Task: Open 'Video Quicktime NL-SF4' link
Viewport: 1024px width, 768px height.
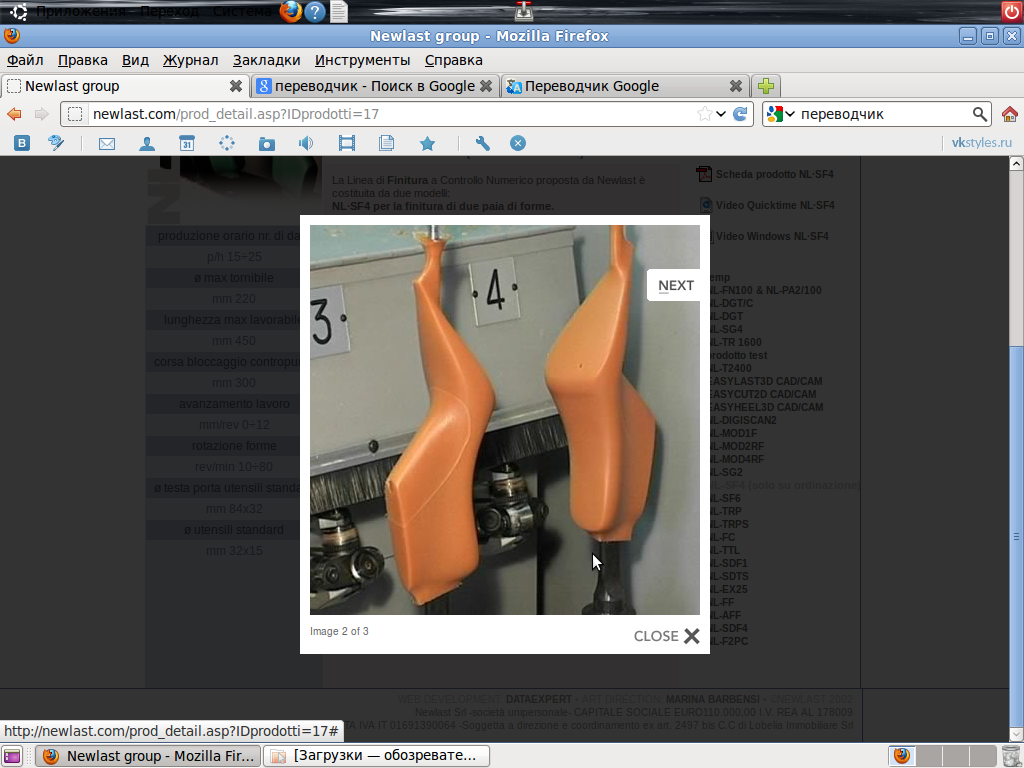Action: (775, 205)
